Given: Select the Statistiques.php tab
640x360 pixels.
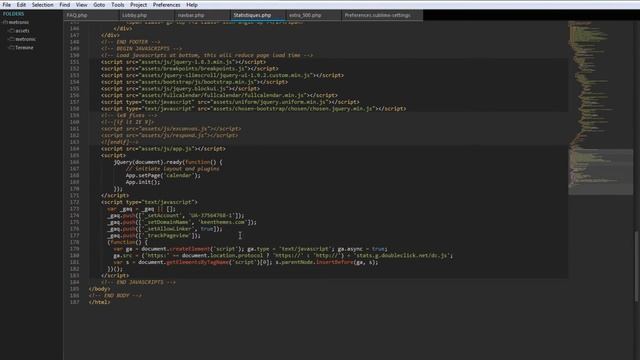Looking at the screenshot, I should [258, 15].
